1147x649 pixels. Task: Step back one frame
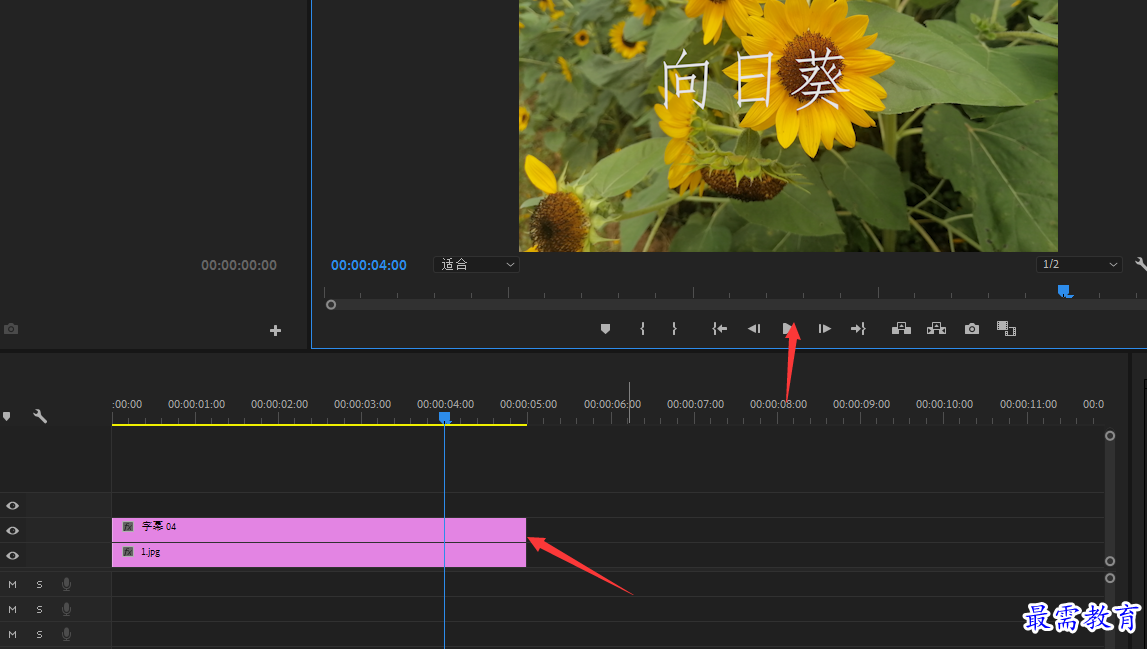754,329
